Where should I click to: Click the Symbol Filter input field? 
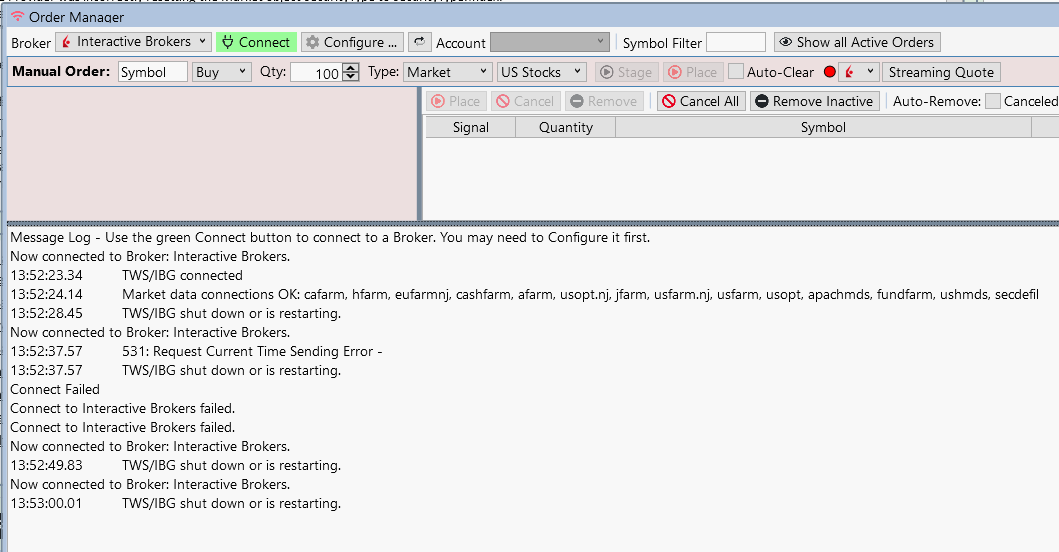735,42
